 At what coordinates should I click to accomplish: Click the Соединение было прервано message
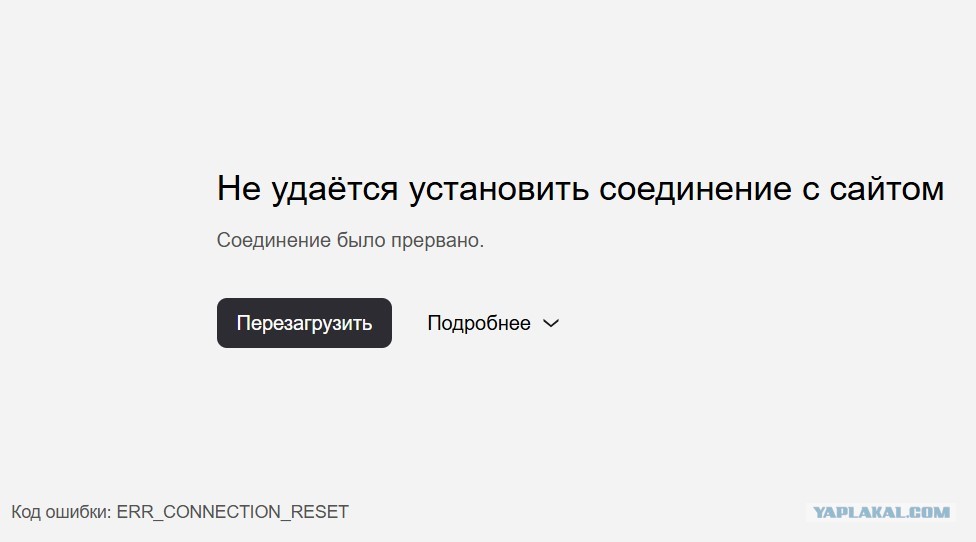(x=350, y=240)
